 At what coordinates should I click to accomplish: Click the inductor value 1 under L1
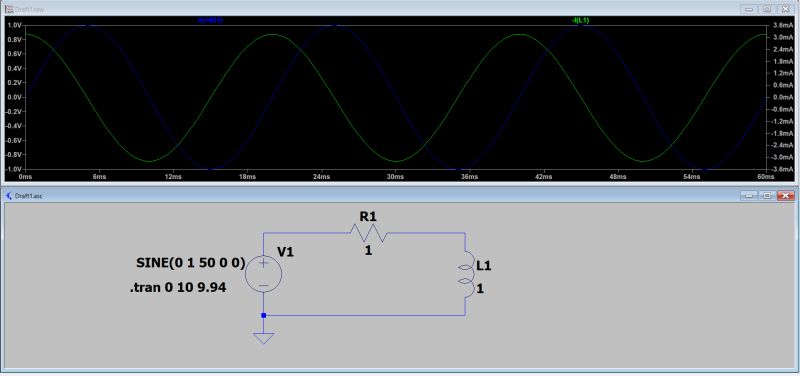pos(480,289)
